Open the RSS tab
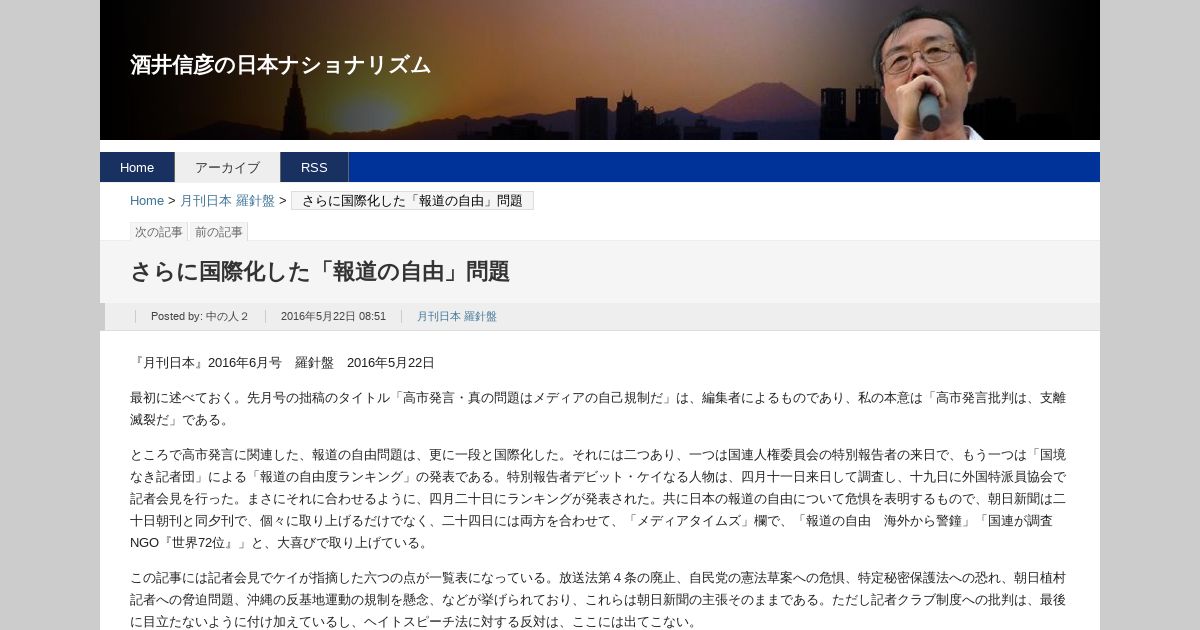The height and width of the screenshot is (630, 1200). point(314,167)
